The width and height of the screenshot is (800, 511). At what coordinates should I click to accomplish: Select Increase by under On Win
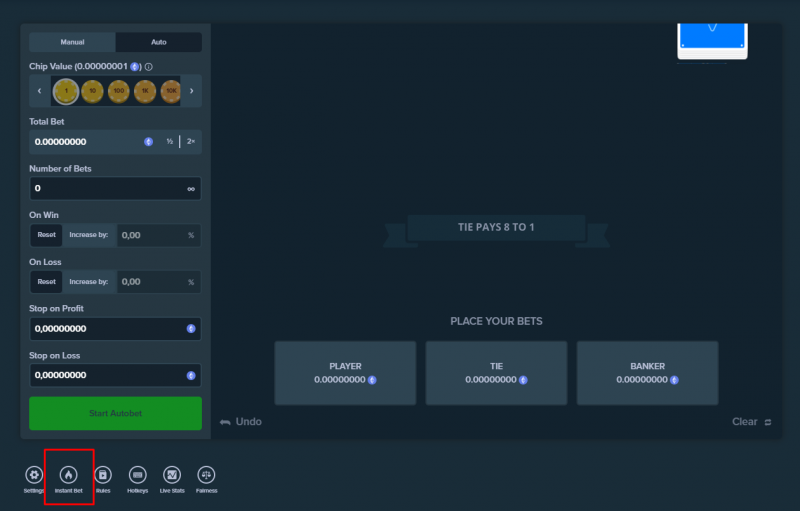coord(89,235)
